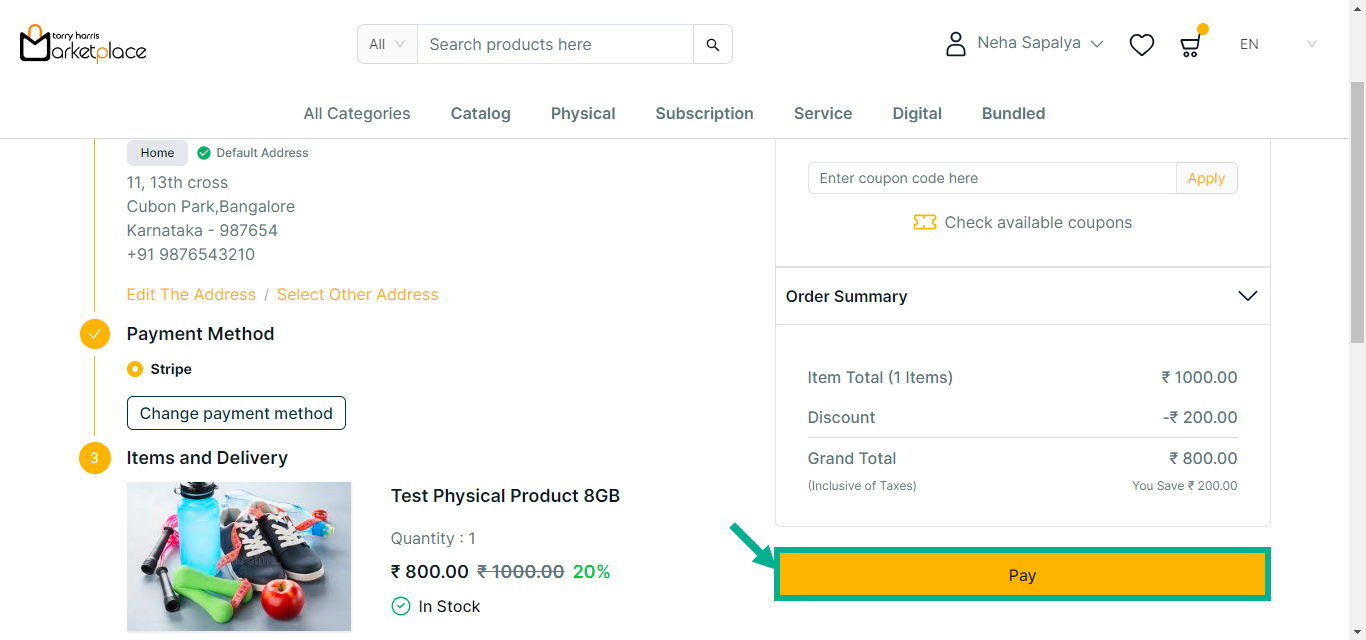Click the Marketplace logo

point(83,43)
